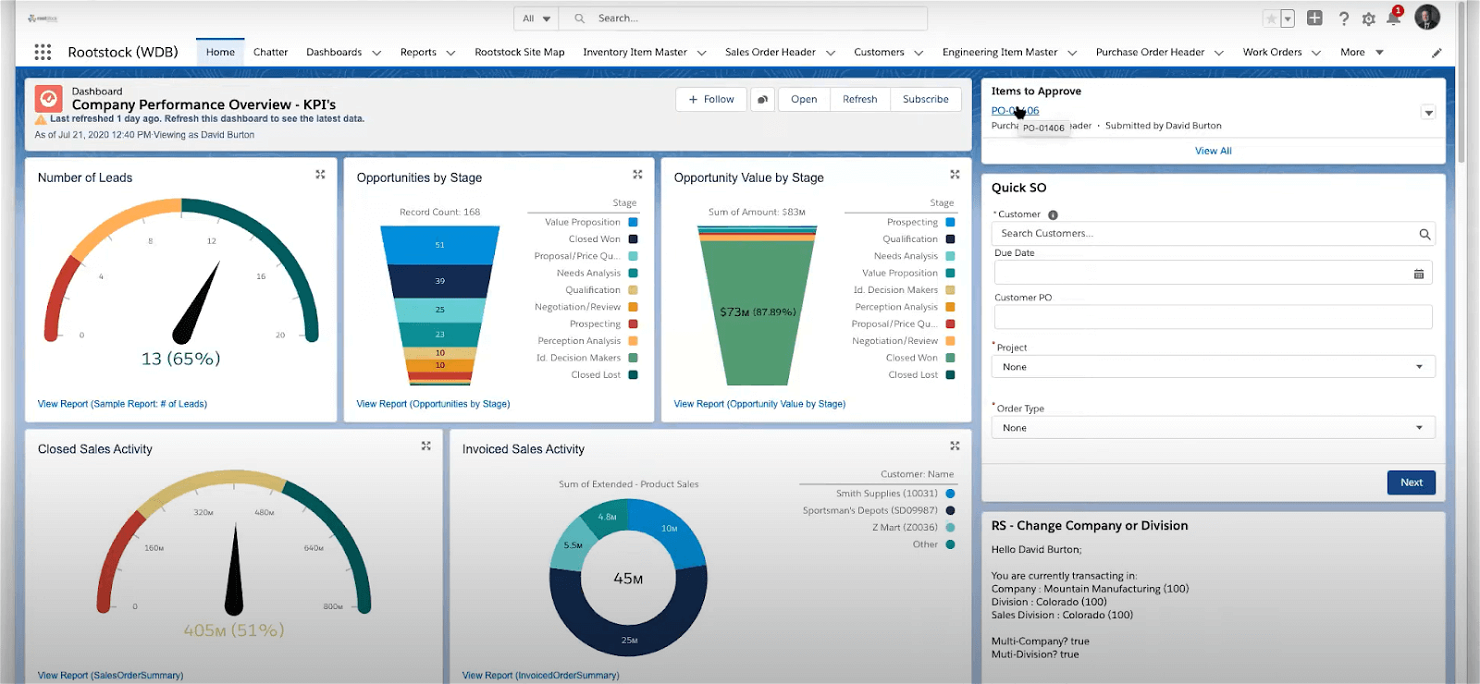Image resolution: width=1480 pixels, height=684 pixels.
Task: Open View Report (SalesOrderSummary) link
Action: (x=110, y=676)
